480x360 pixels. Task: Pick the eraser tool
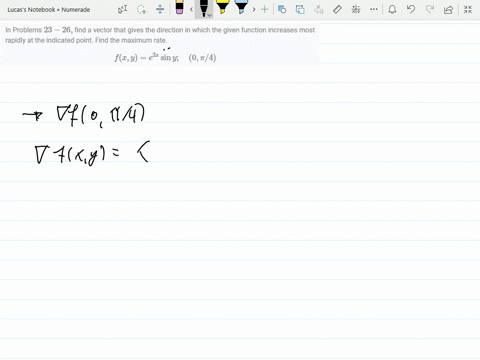coord(179,8)
